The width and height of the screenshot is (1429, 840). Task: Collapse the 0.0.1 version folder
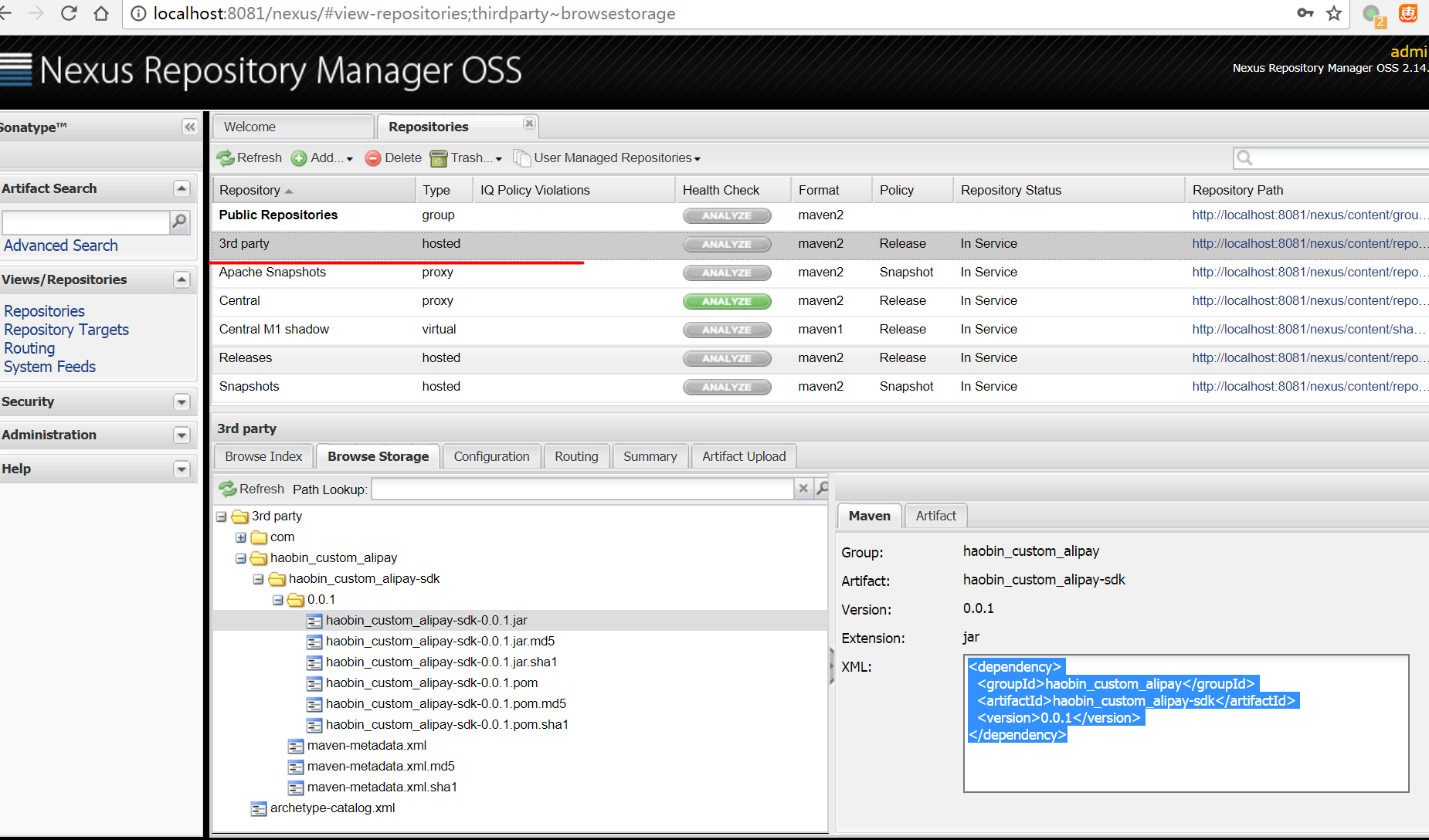(x=277, y=600)
